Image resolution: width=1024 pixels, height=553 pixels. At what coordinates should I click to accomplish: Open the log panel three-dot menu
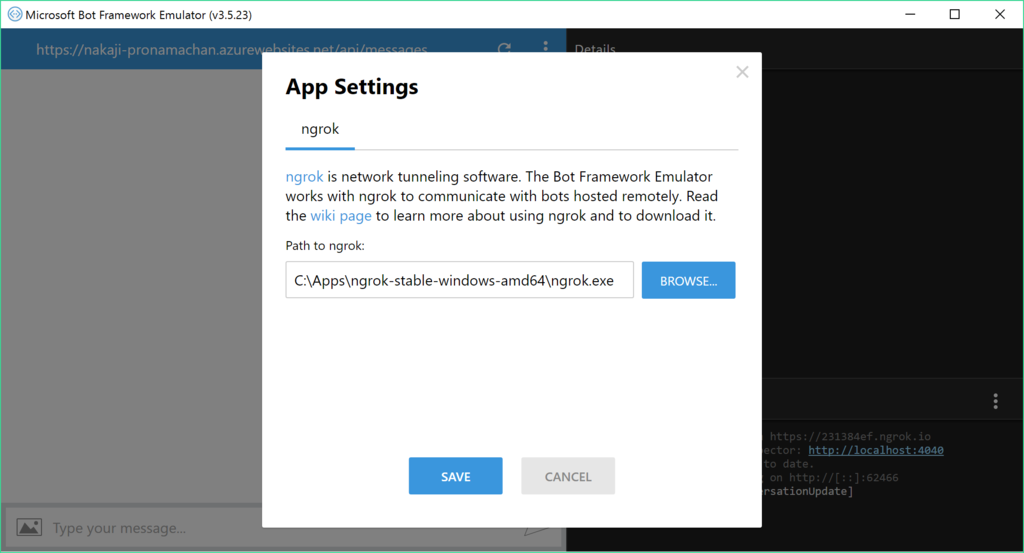995,401
